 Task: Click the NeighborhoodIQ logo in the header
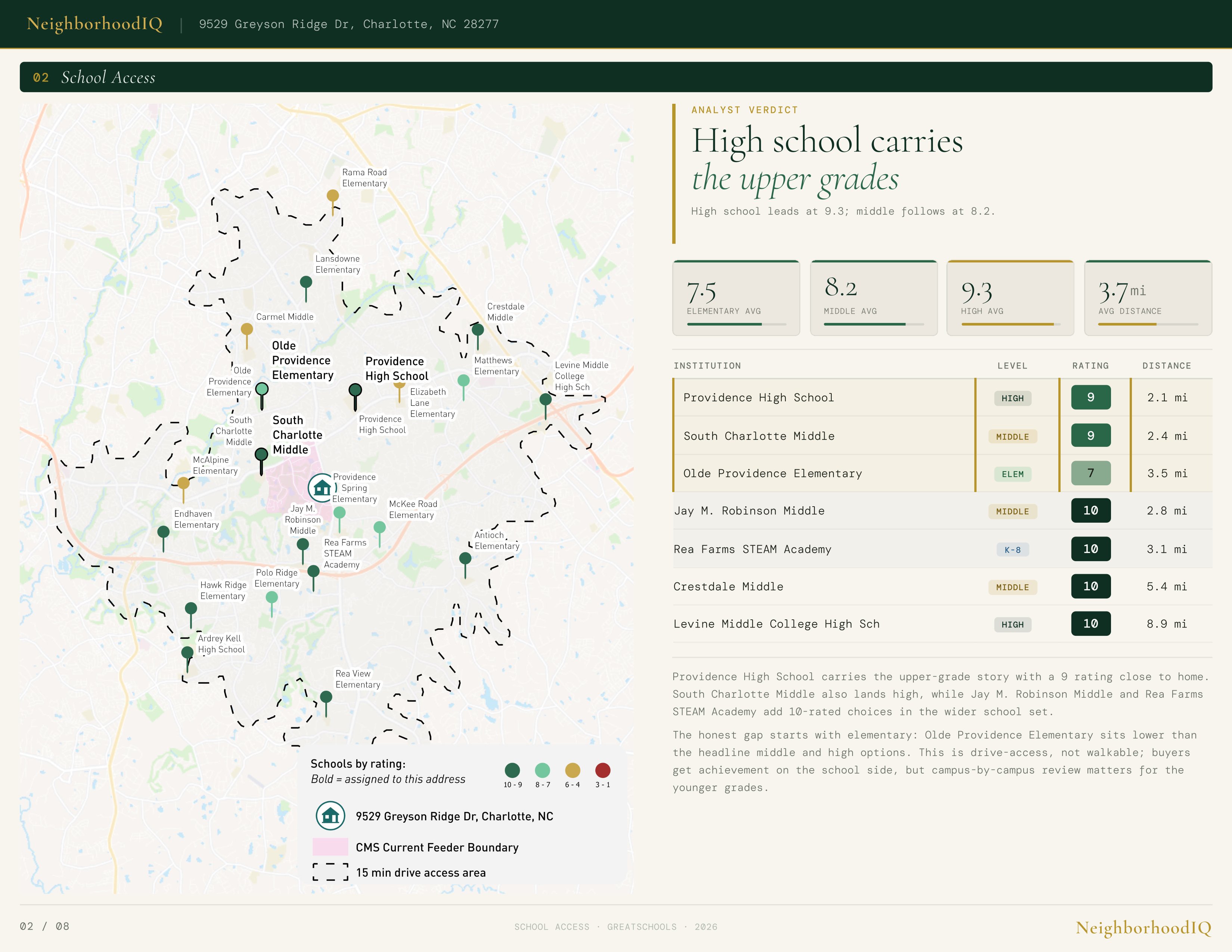[x=95, y=24]
